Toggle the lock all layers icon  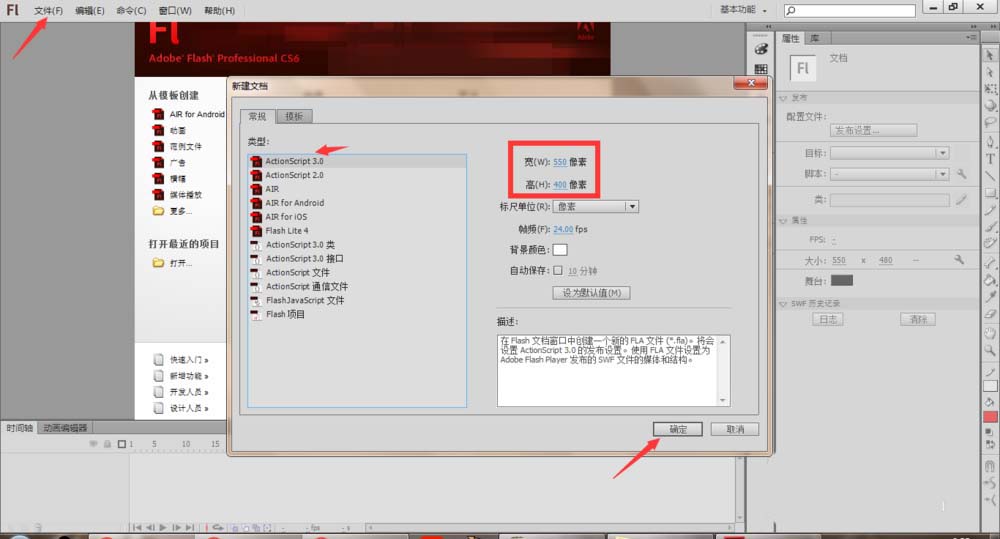(x=108, y=443)
